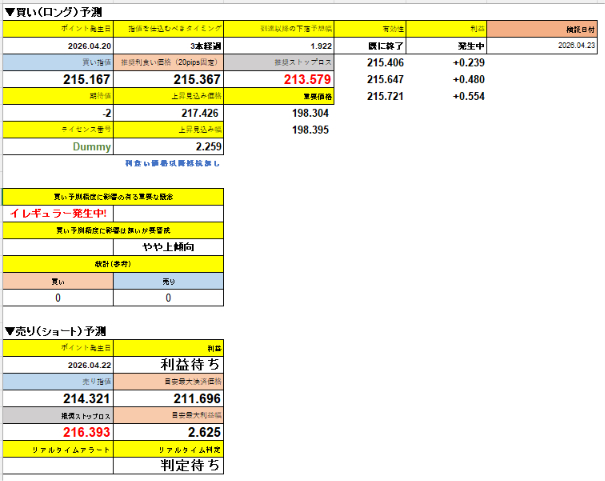The height and width of the screenshot is (481, 605).
Task: Click the red イレギュラー発生中! cell
Action: click(58, 213)
